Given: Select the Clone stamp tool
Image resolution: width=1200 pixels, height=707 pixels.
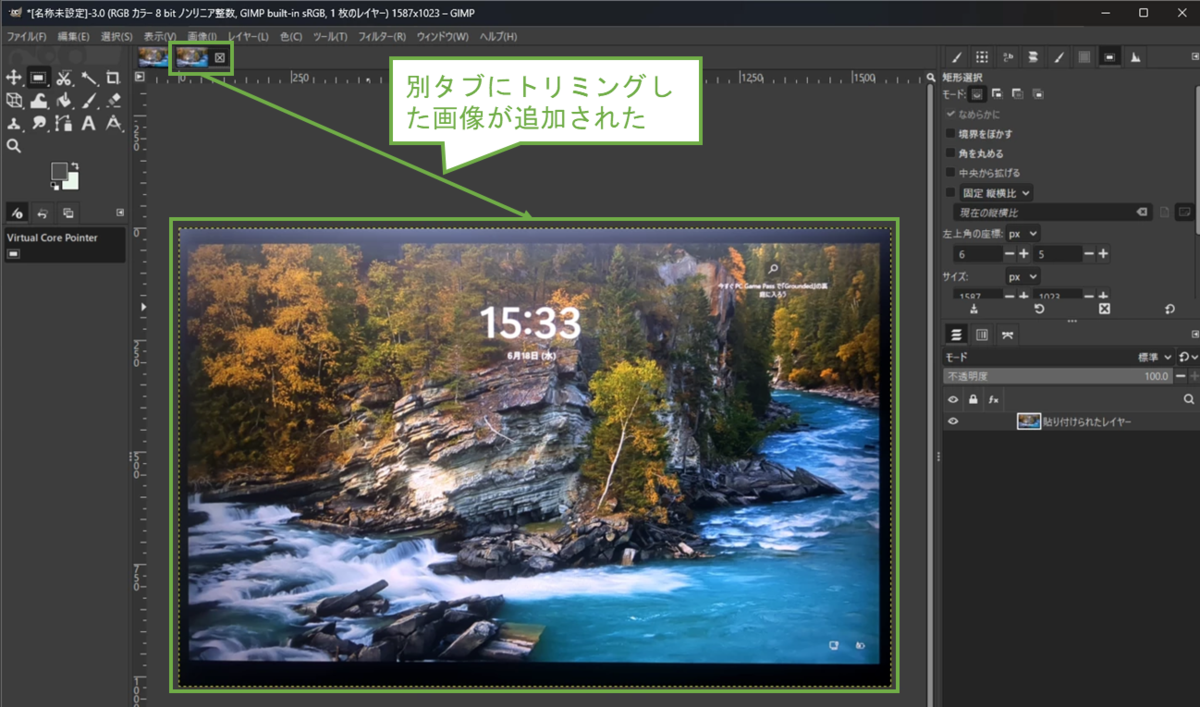Looking at the screenshot, I should [14, 124].
